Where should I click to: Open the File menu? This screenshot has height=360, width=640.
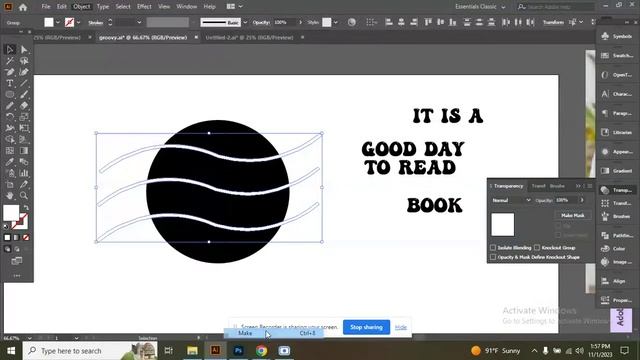click(x=46, y=7)
